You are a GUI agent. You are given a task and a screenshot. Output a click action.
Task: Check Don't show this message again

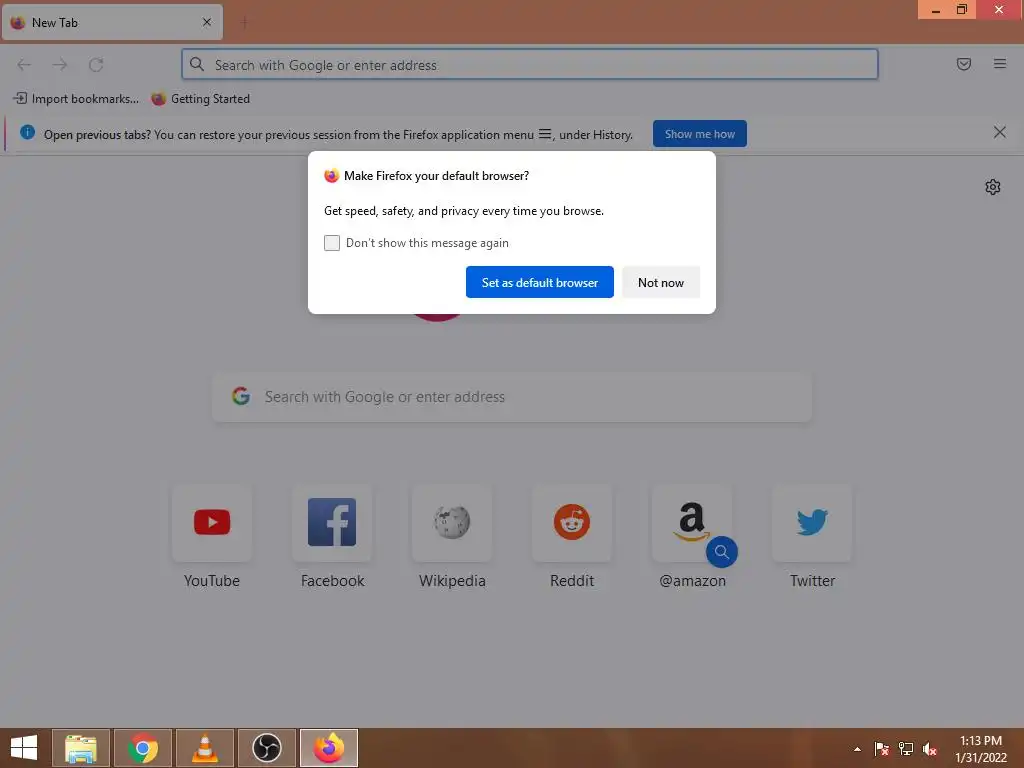[332, 243]
